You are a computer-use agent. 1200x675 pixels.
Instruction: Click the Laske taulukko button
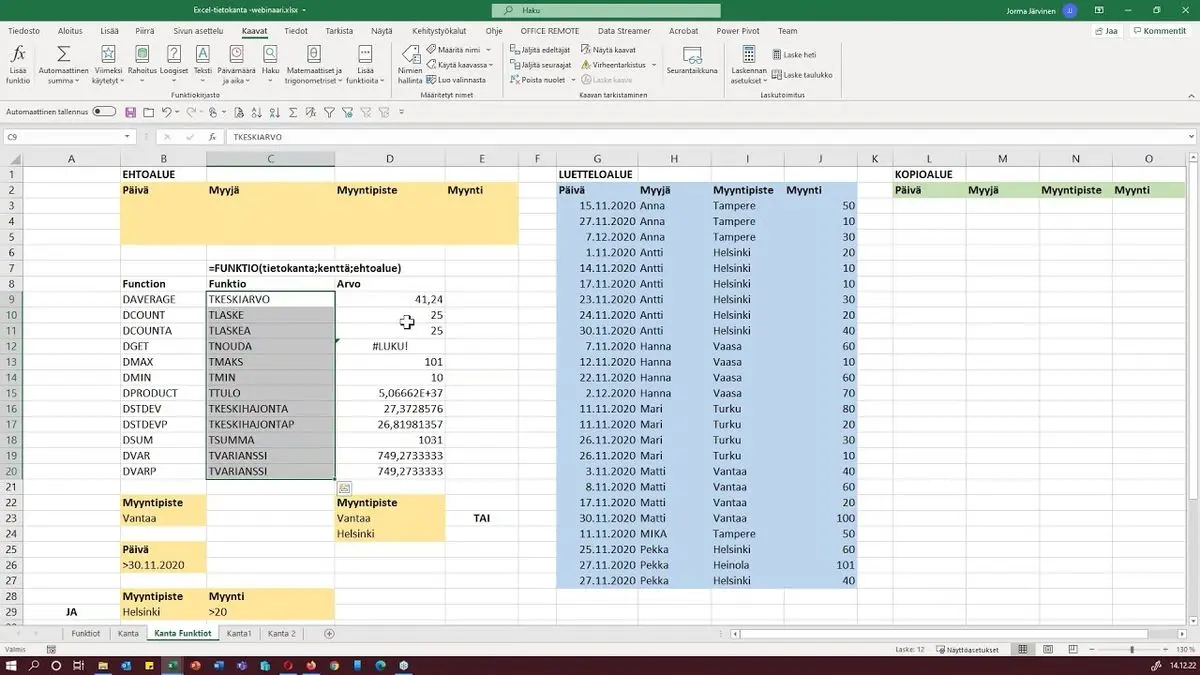click(x=802, y=74)
